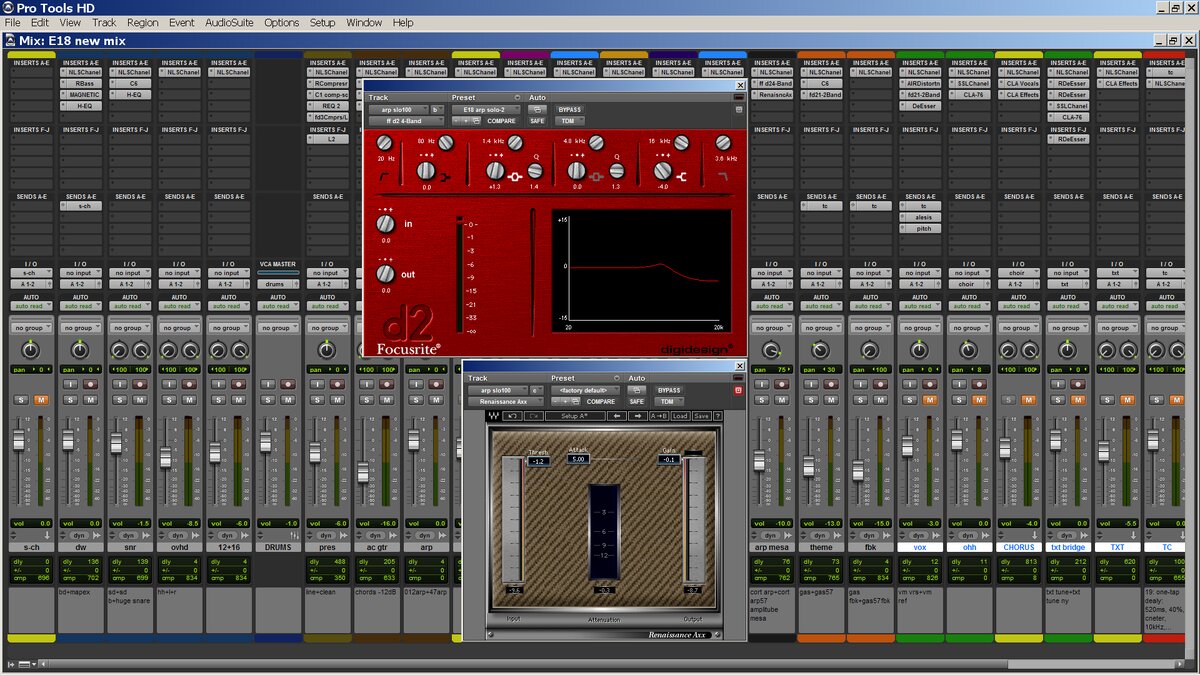Open the ff d2 4-Band plug-in selector

click(x=407, y=121)
